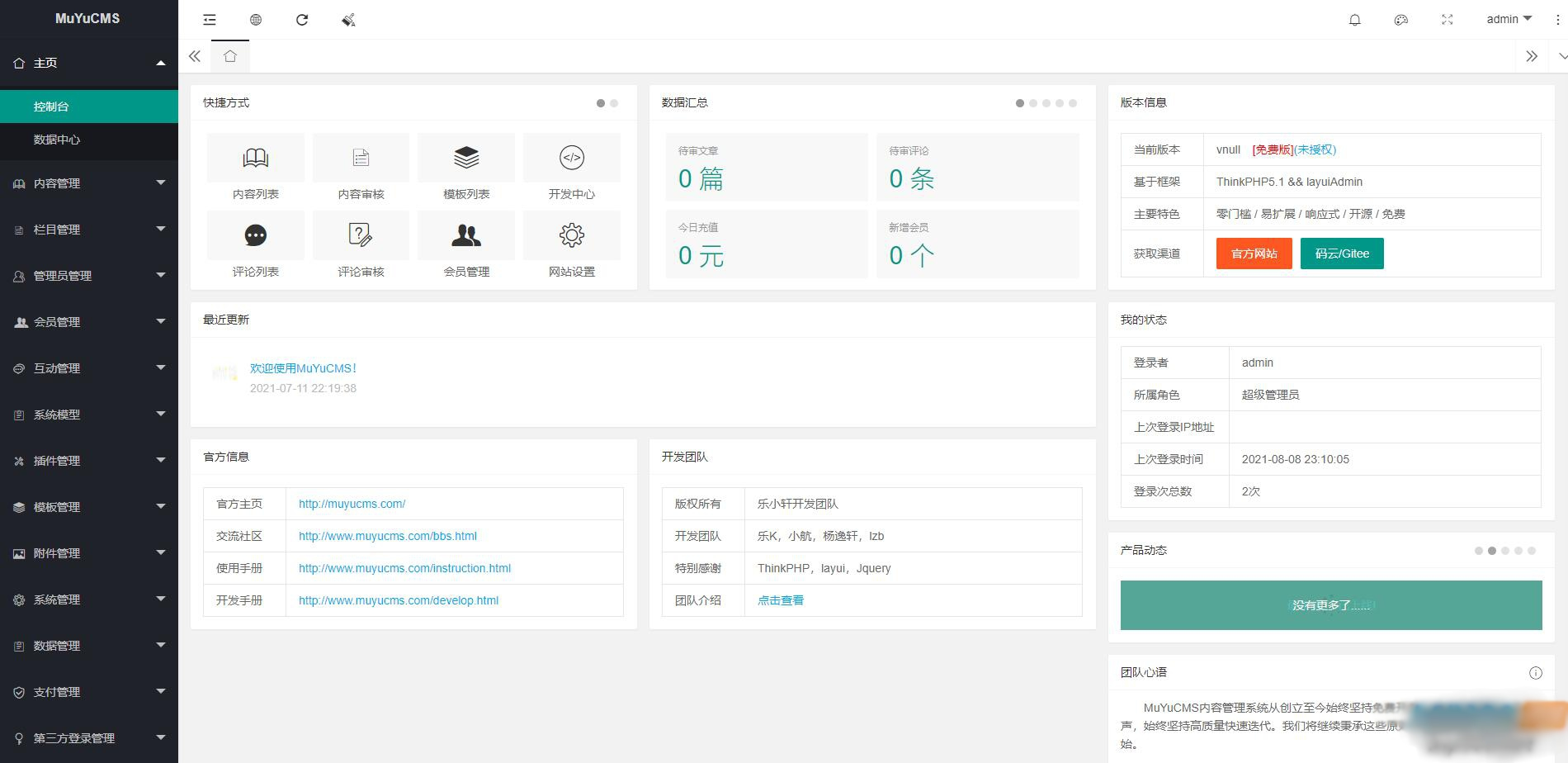Click the 官方网站 button

coord(1253,254)
